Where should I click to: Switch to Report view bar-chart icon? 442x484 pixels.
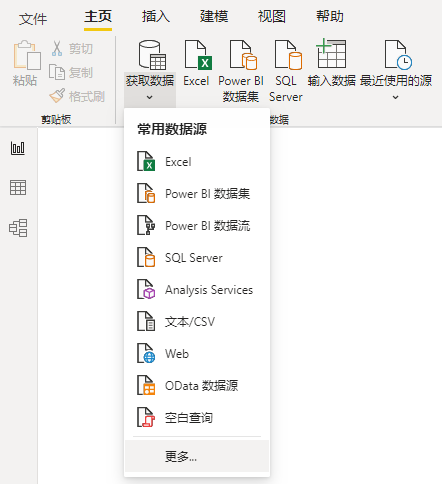tap(18, 148)
